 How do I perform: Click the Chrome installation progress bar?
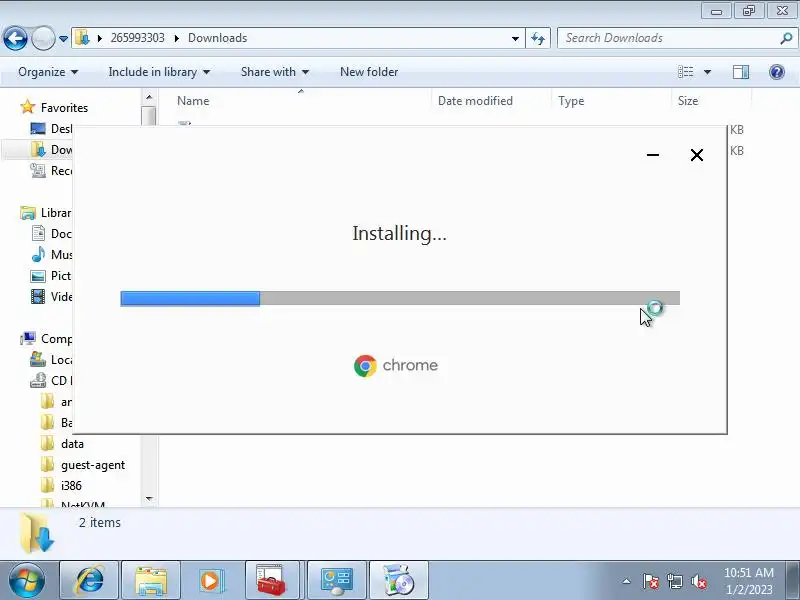click(x=400, y=298)
